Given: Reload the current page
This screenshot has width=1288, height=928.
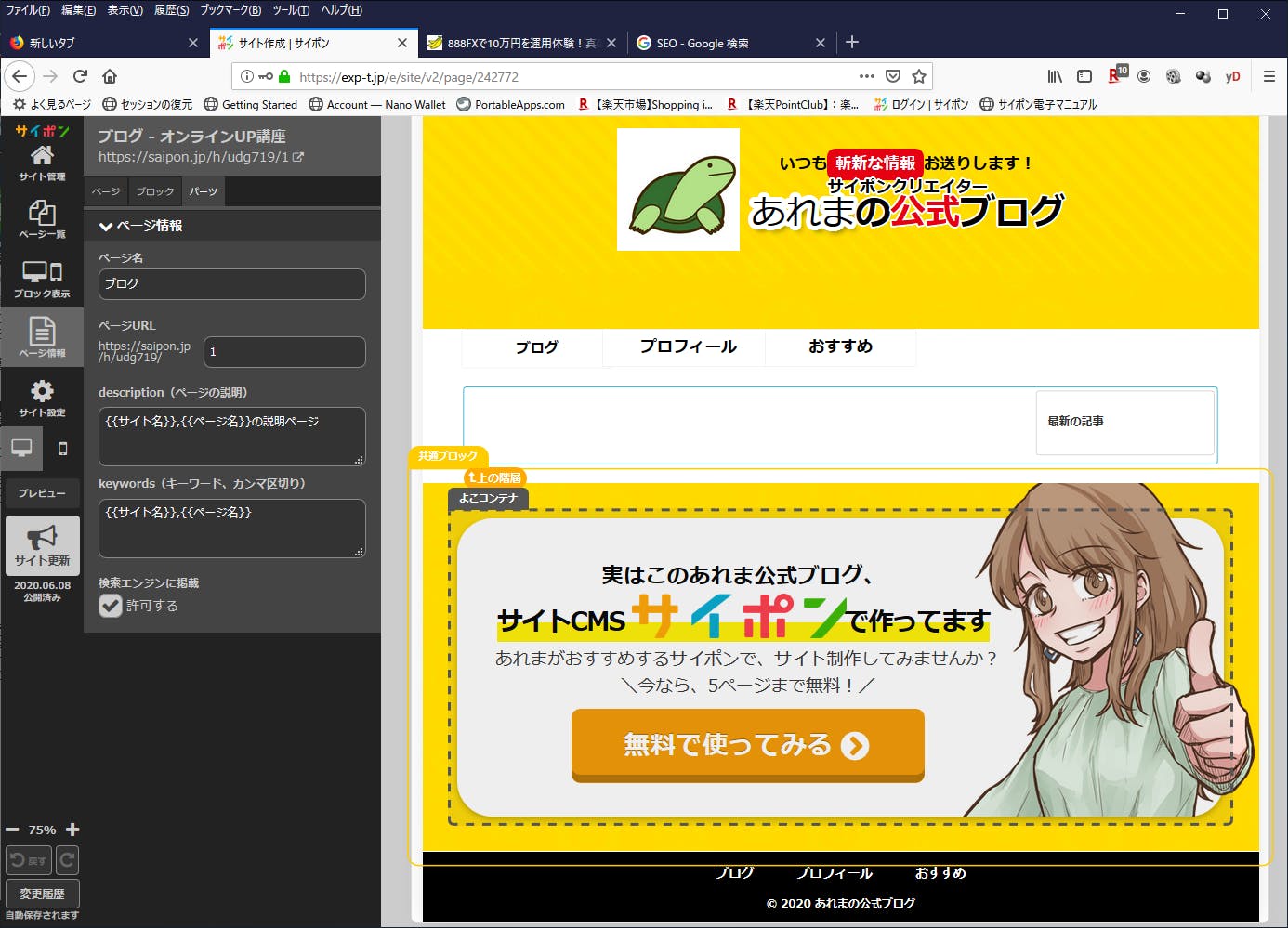Looking at the screenshot, I should tap(80, 76).
